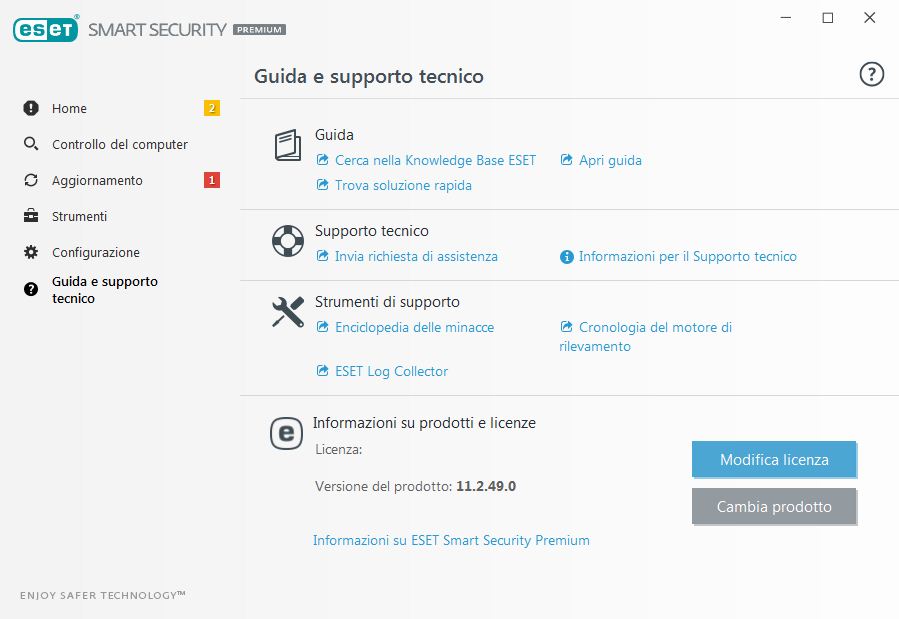The image size is (899, 619).
Task: Open the Strumenti menu item
Action: click(x=79, y=216)
